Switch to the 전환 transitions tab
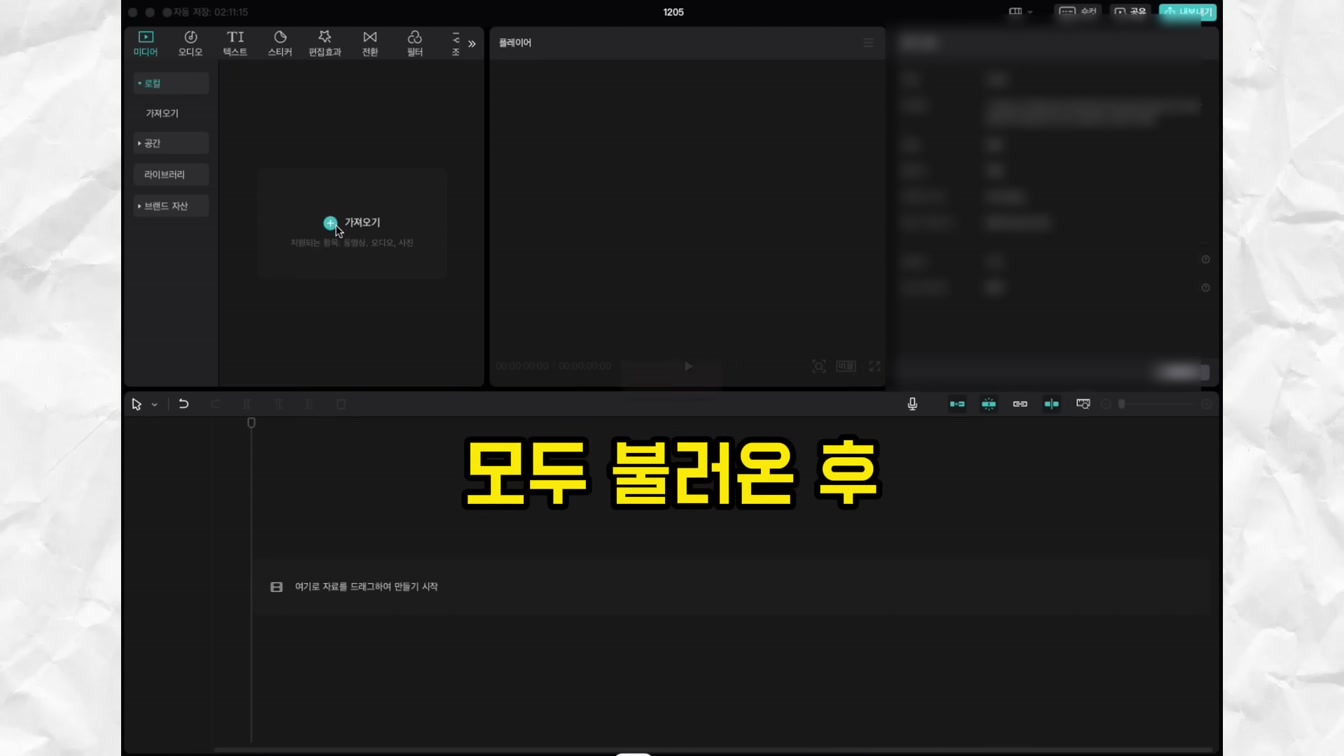This screenshot has height=756, width=1344. tap(370, 43)
